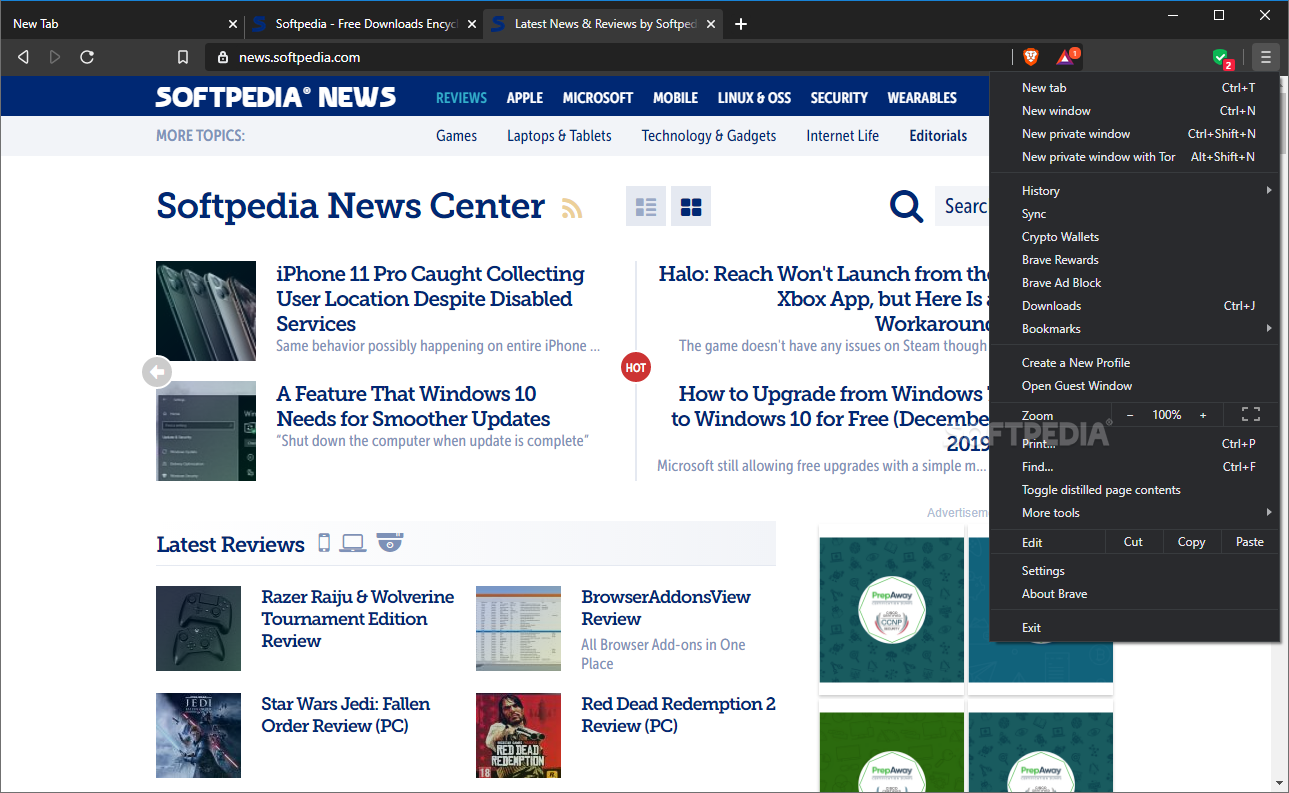Open Razer Raiju & Wolverine review headline
Image resolution: width=1289 pixels, height=793 pixels.
click(357, 618)
